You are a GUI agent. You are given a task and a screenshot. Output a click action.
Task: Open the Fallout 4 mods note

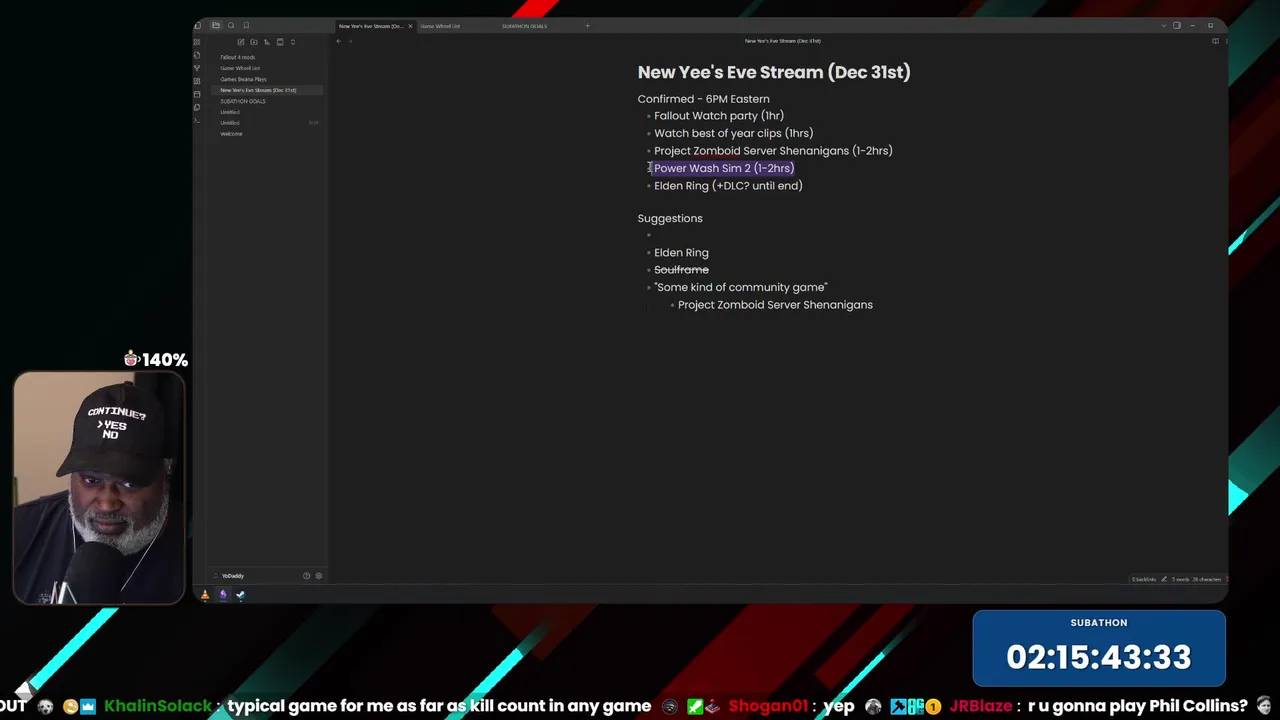[237, 57]
